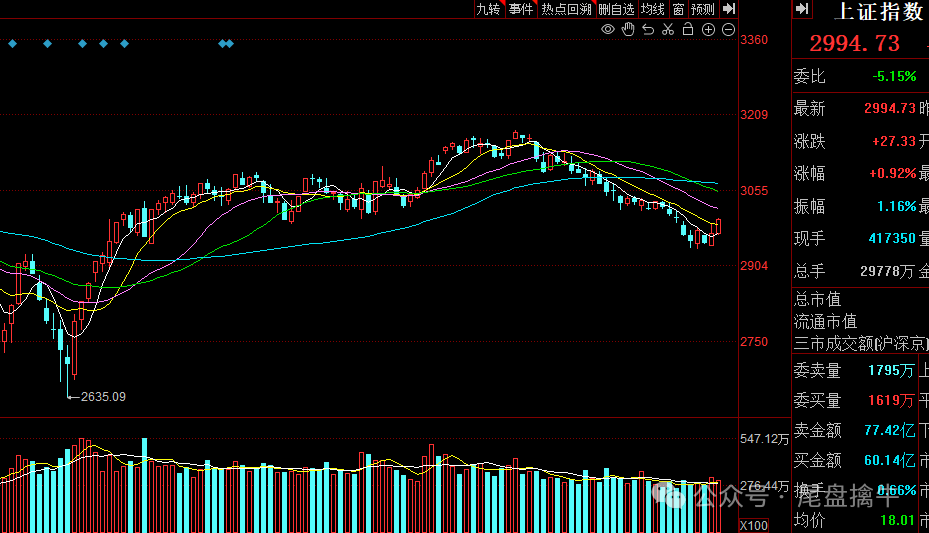The width and height of the screenshot is (929, 533).
Task: Click the 三市成交额(沪深京) label
Action: pos(861,343)
